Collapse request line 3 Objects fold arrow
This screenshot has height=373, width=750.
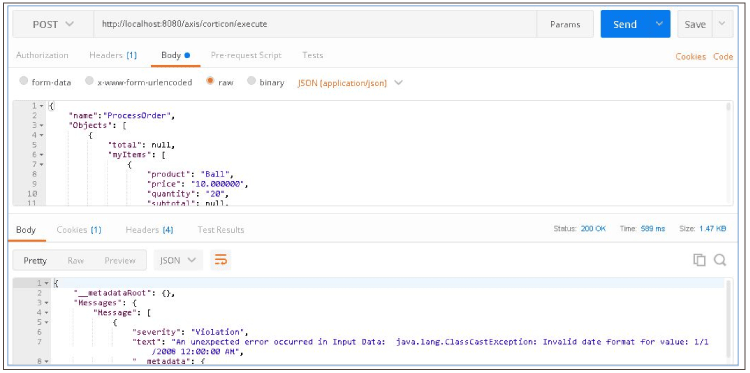(x=42, y=125)
